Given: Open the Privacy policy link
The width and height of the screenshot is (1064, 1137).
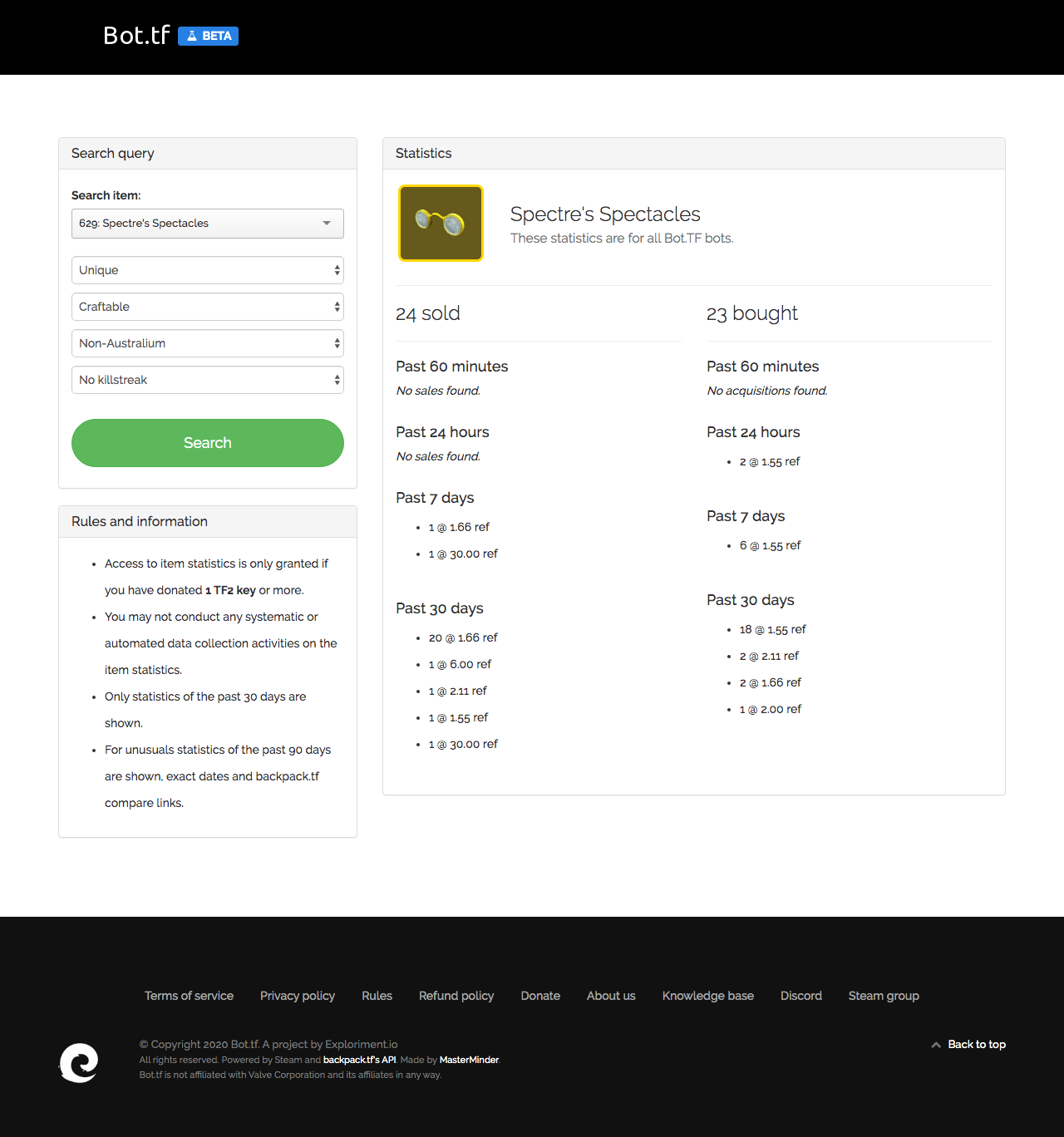Looking at the screenshot, I should click(x=298, y=996).
